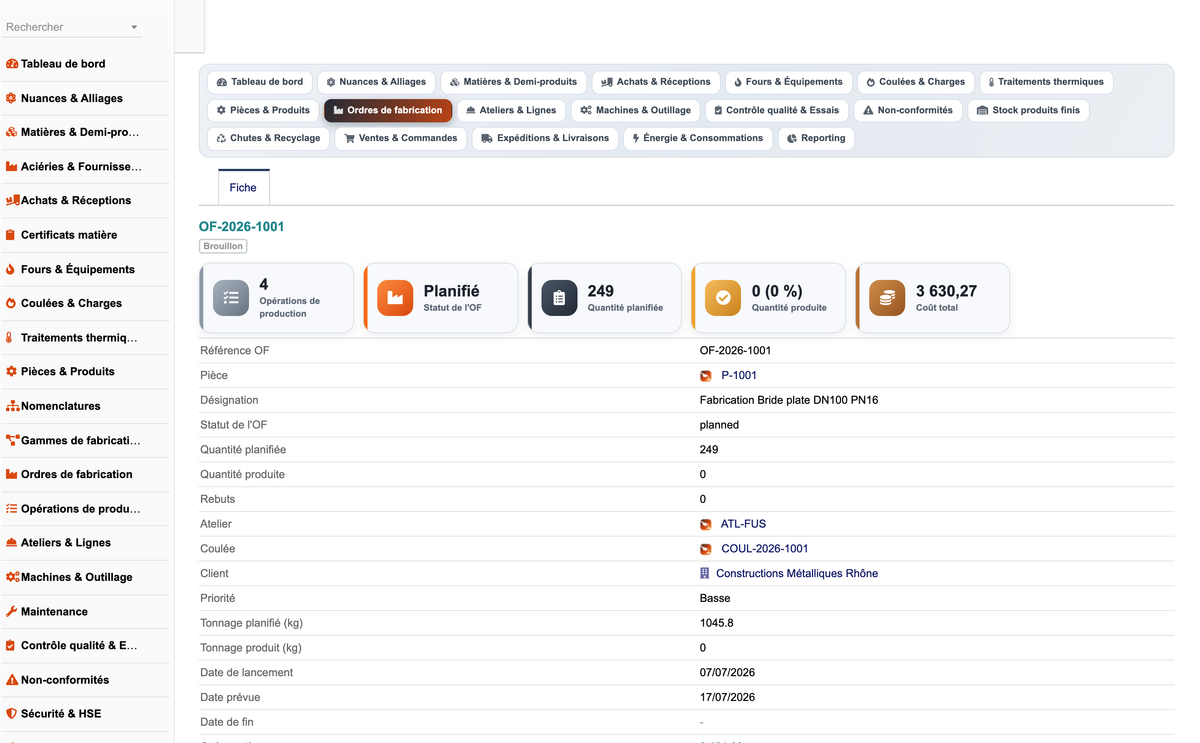1200x743 pixels.
Task: Open the COUL-2026-1001 coulée link
Action: (x=765, y=549)
